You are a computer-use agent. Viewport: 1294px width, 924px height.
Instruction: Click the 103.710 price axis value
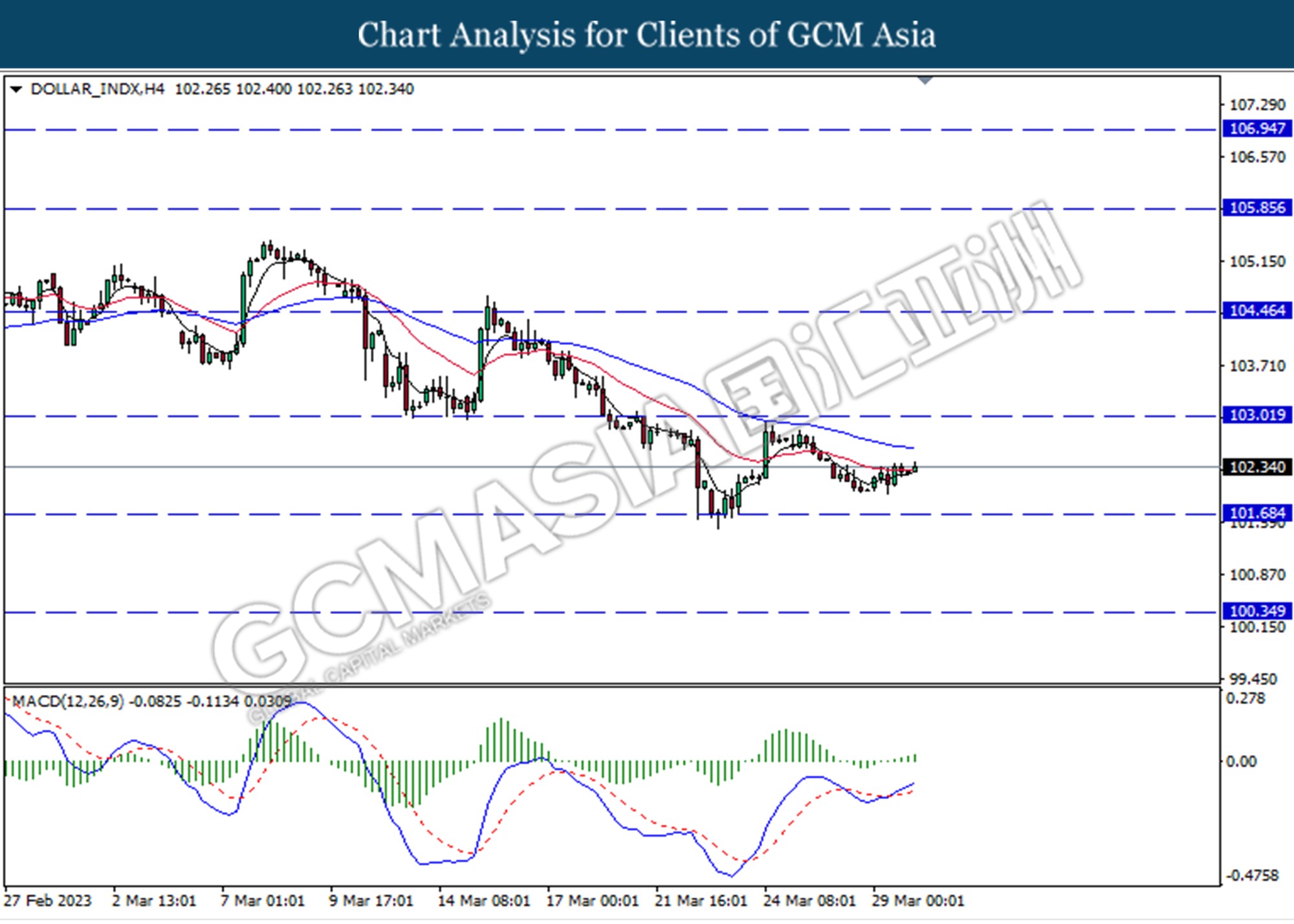click(1257, 366)
